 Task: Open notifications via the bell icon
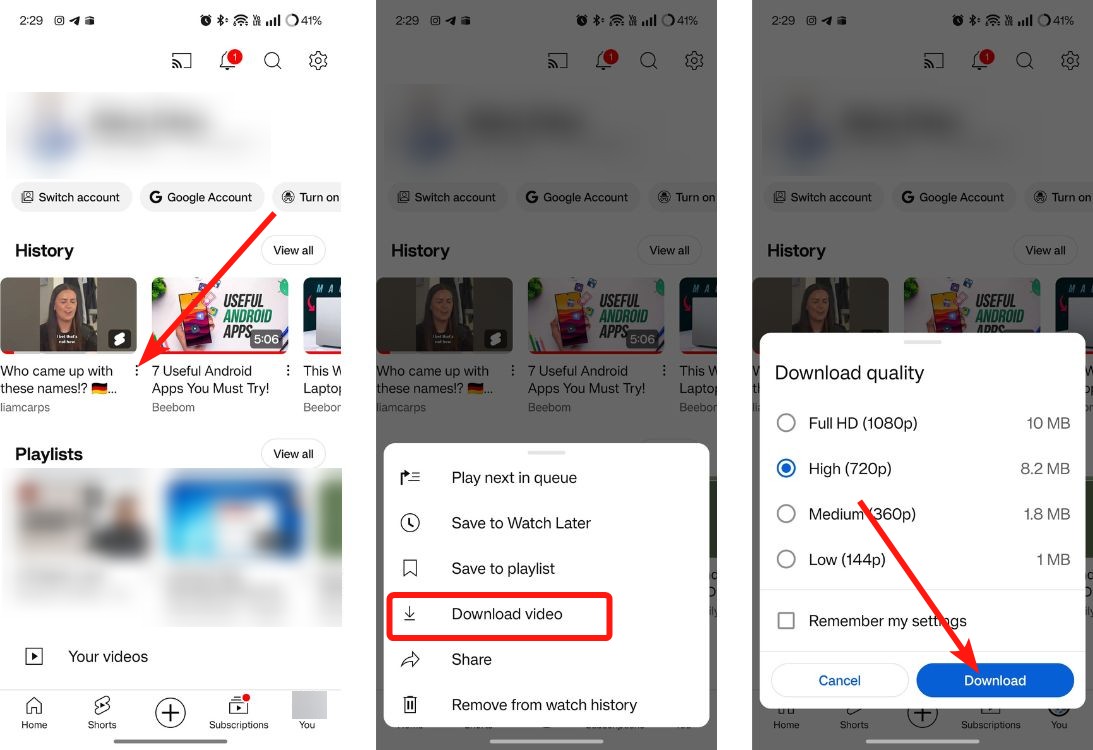(x=227, y=60)
